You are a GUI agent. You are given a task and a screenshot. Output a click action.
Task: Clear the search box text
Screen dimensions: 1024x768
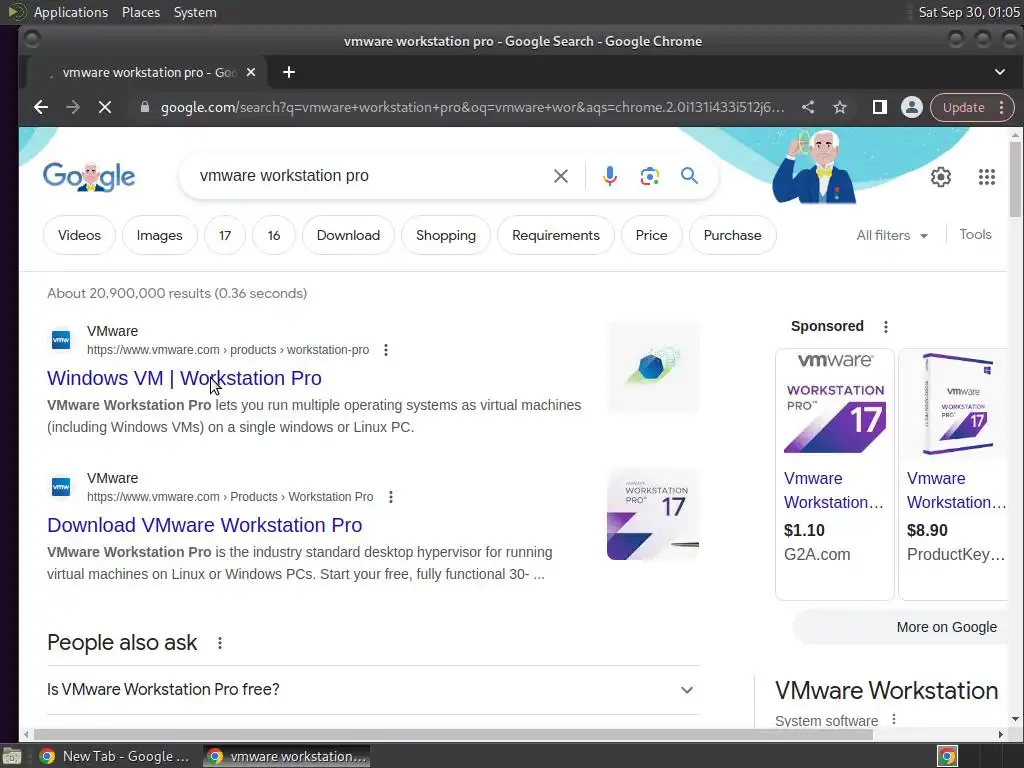click(560, 176)
